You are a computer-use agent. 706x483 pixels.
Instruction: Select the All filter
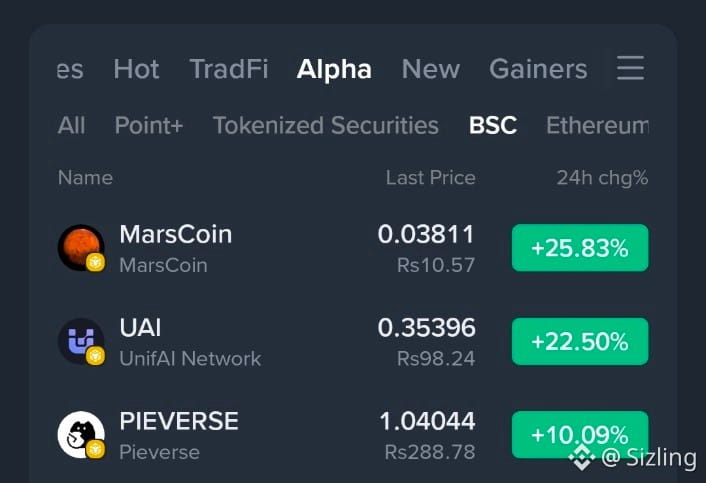[72, 125]
